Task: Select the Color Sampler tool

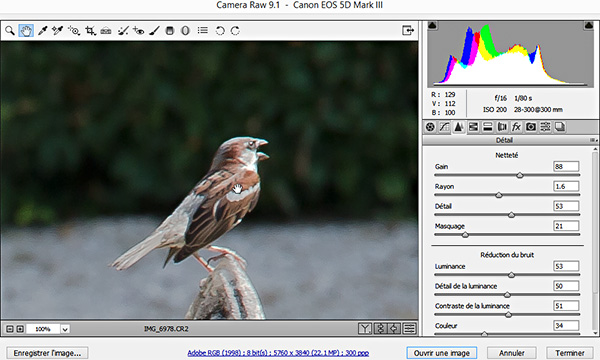Action: pyautogui.click(x=58, y=31)
